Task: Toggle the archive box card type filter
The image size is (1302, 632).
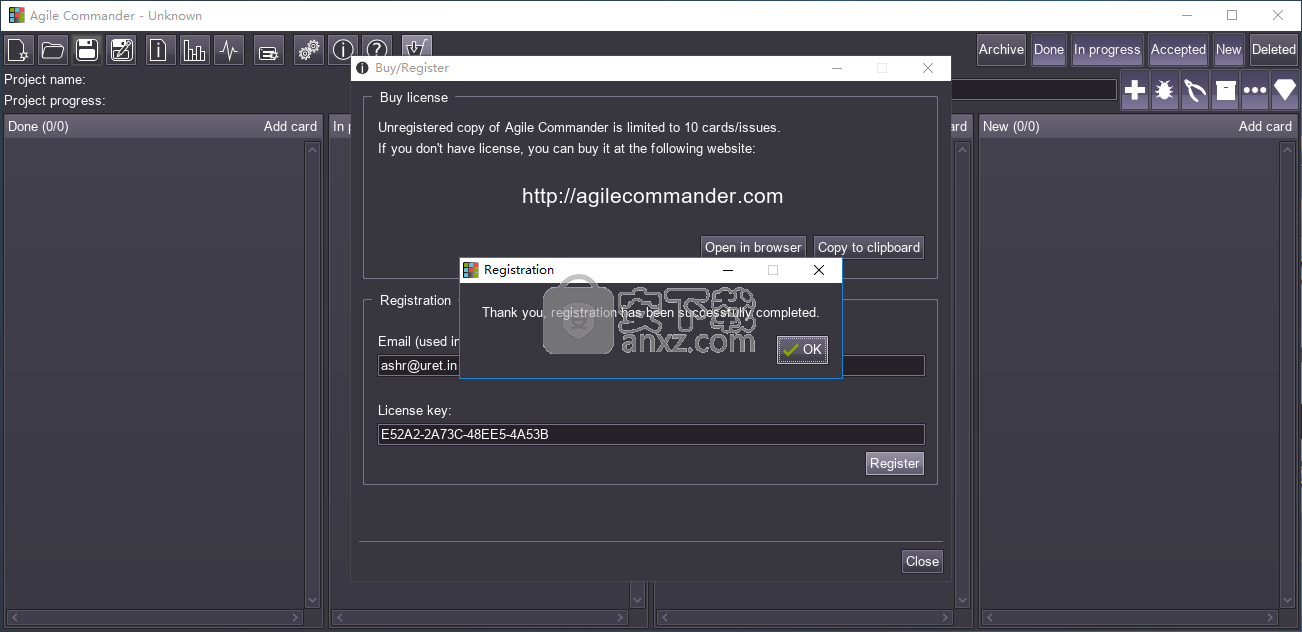Action: coord(1225,91)
